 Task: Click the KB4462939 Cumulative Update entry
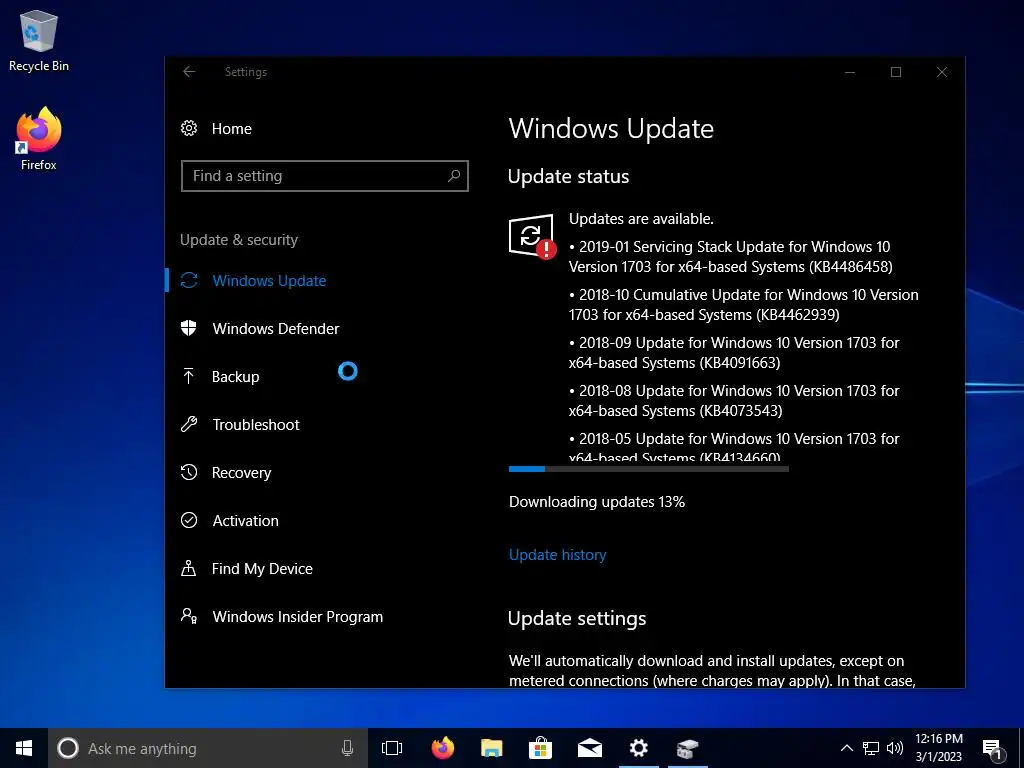coord(743,304)
